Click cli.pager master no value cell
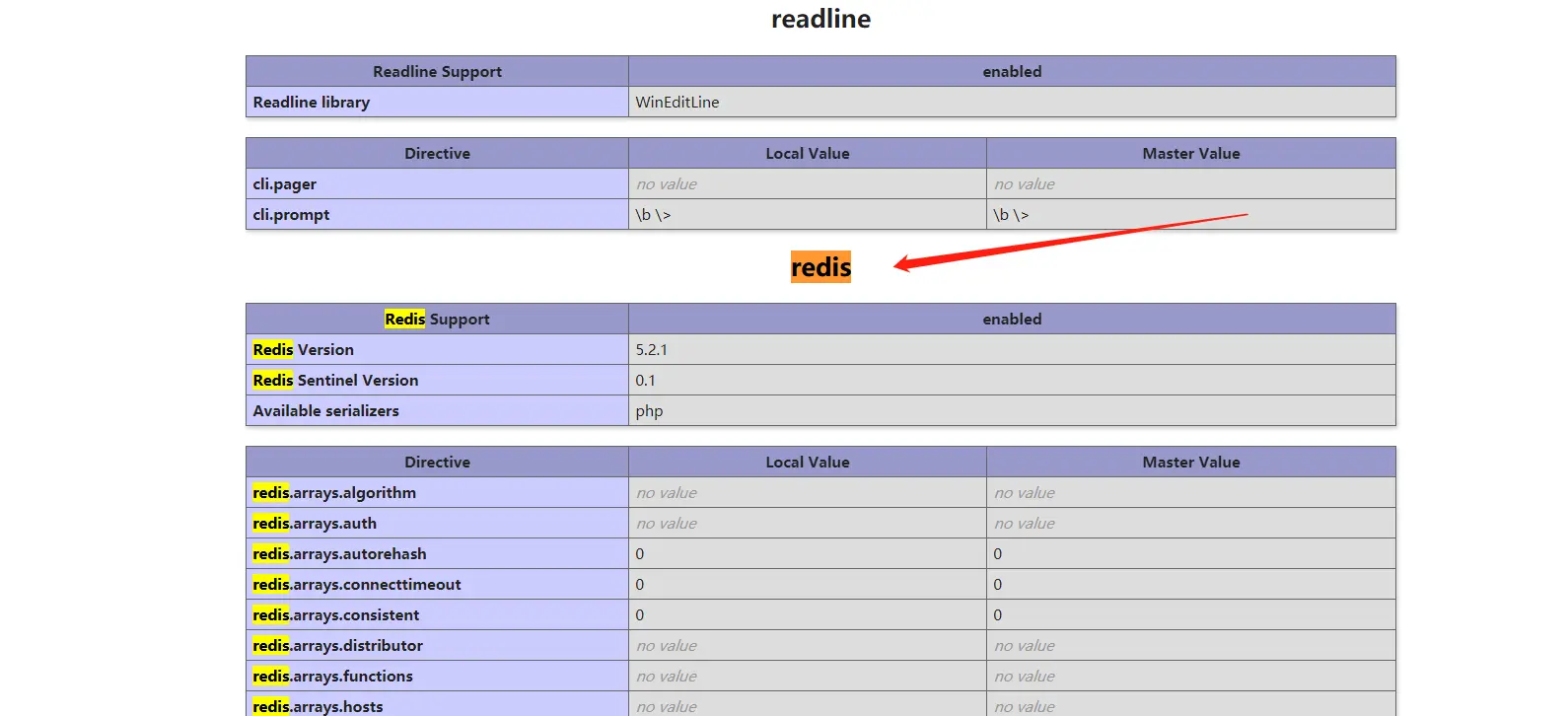This screenshot has width=1568, height=716. 1190,183
